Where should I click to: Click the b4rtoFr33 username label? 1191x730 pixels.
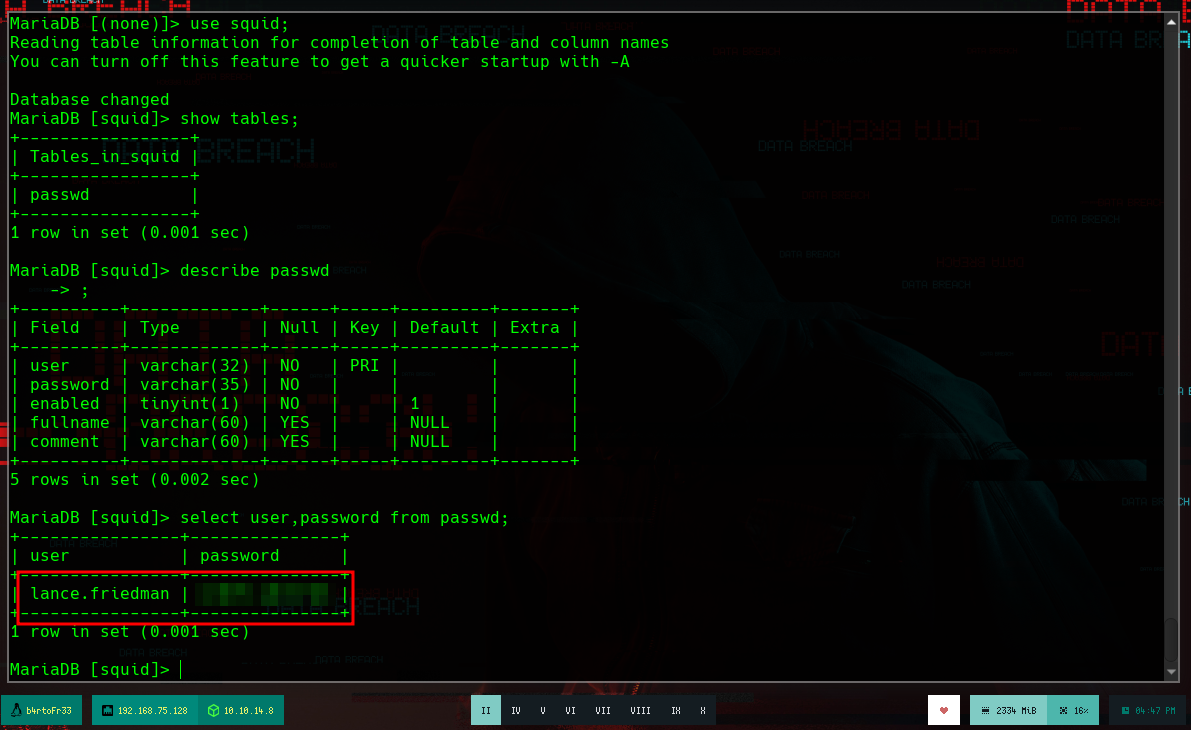pyautogui.click(x=49, y=711)
